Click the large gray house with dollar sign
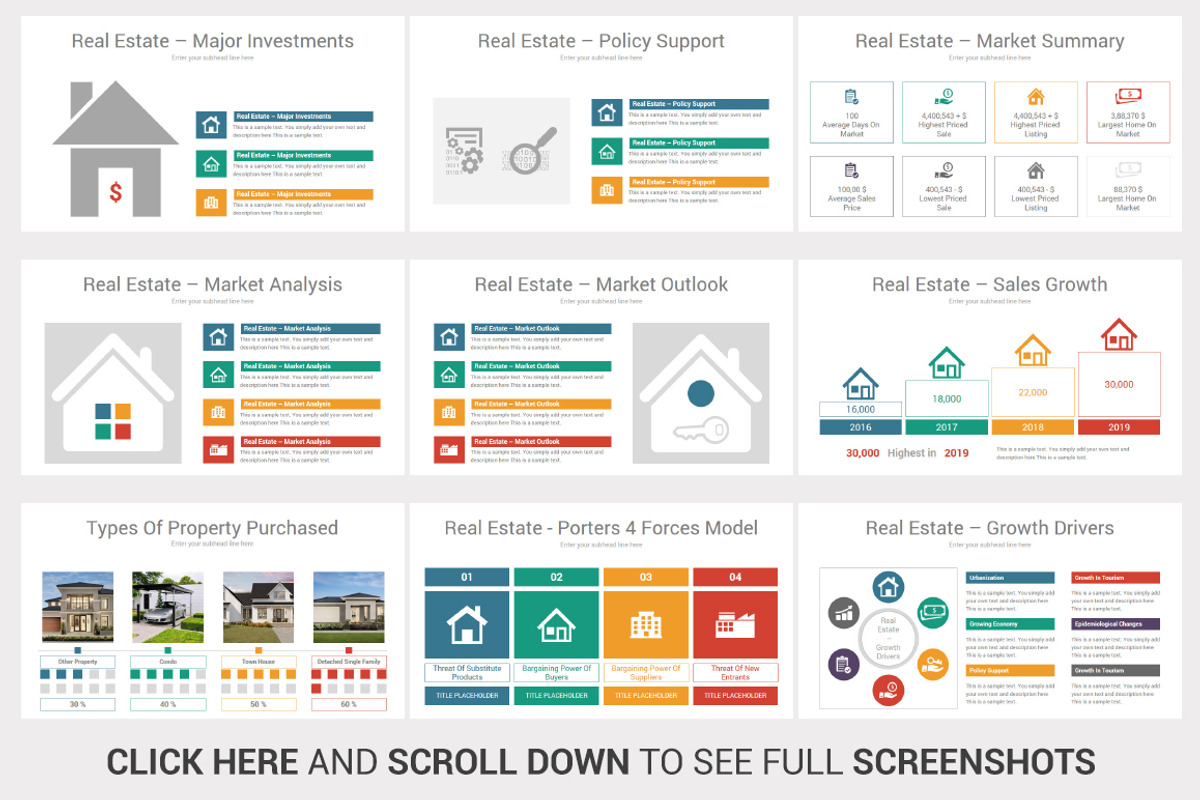1200x800 pixels. coord(115,149)
